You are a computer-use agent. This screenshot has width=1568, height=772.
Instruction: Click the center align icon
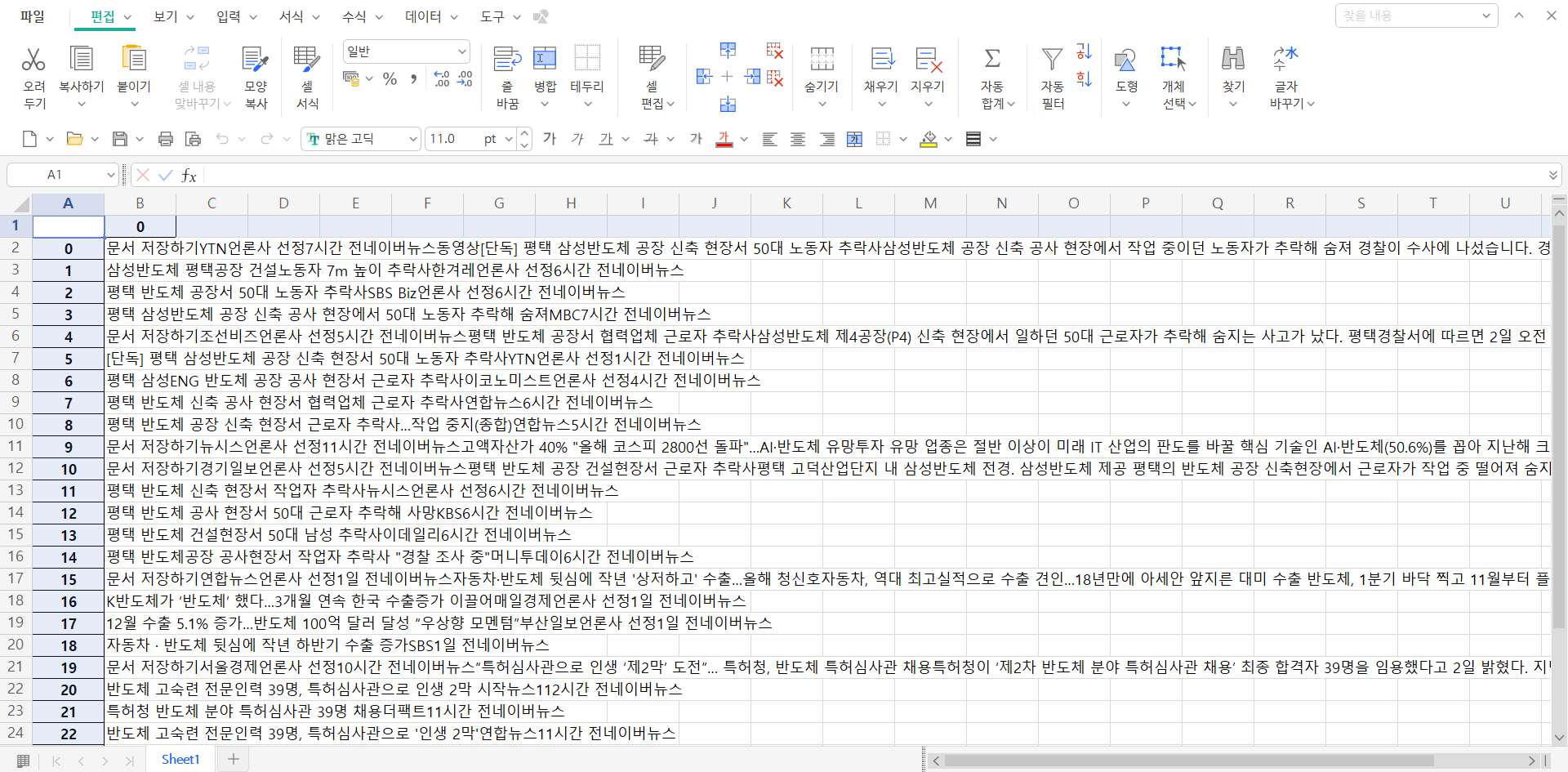(798, 139)
